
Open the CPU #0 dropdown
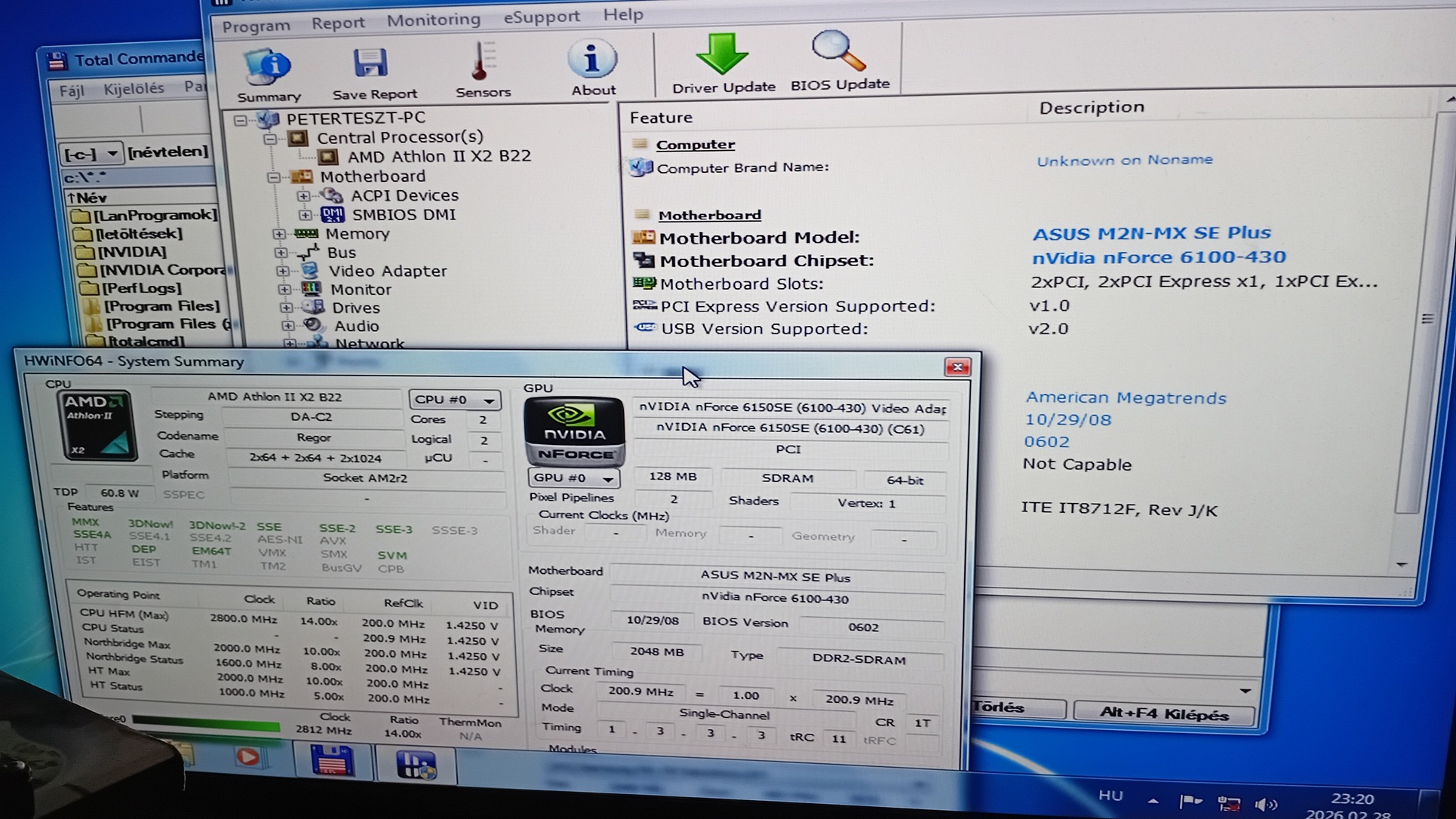point(454,400)
